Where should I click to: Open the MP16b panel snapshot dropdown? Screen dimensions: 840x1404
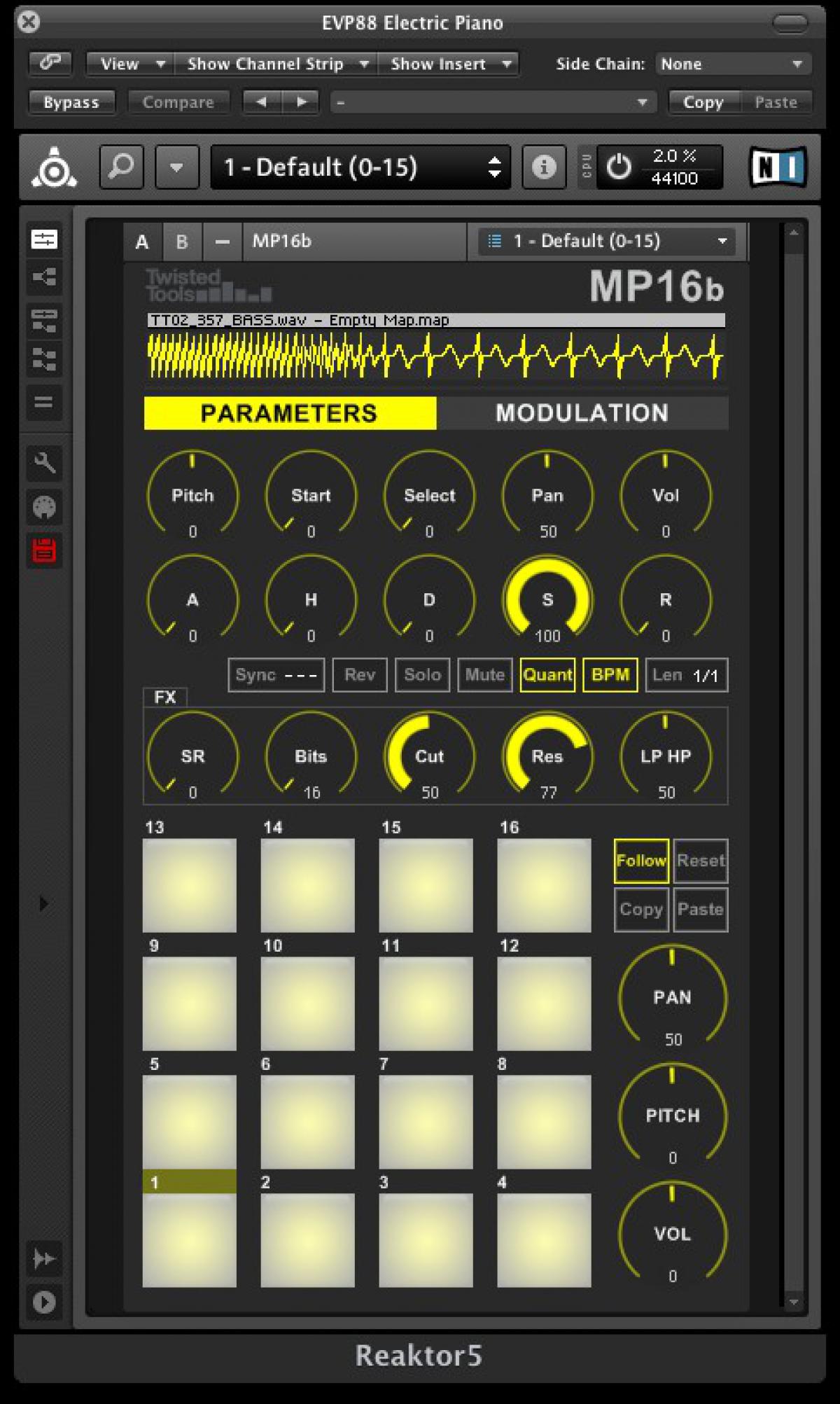(607, 242)
